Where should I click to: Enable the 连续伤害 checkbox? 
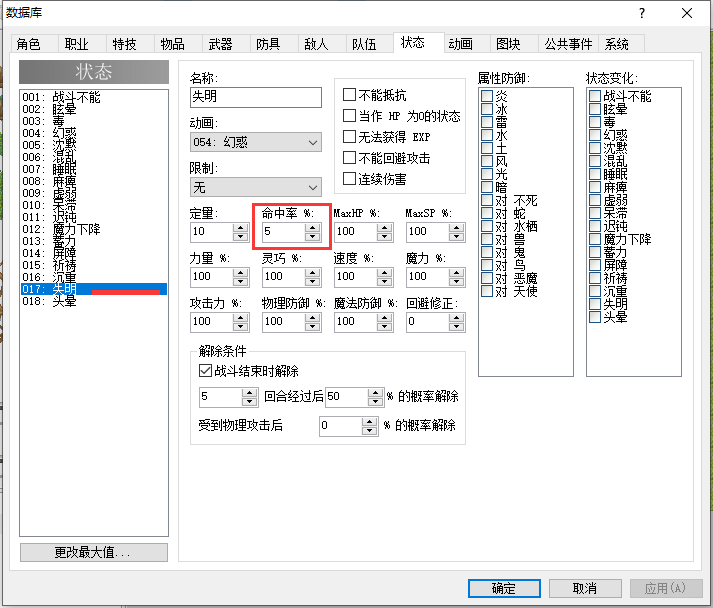tap(349, 178)
